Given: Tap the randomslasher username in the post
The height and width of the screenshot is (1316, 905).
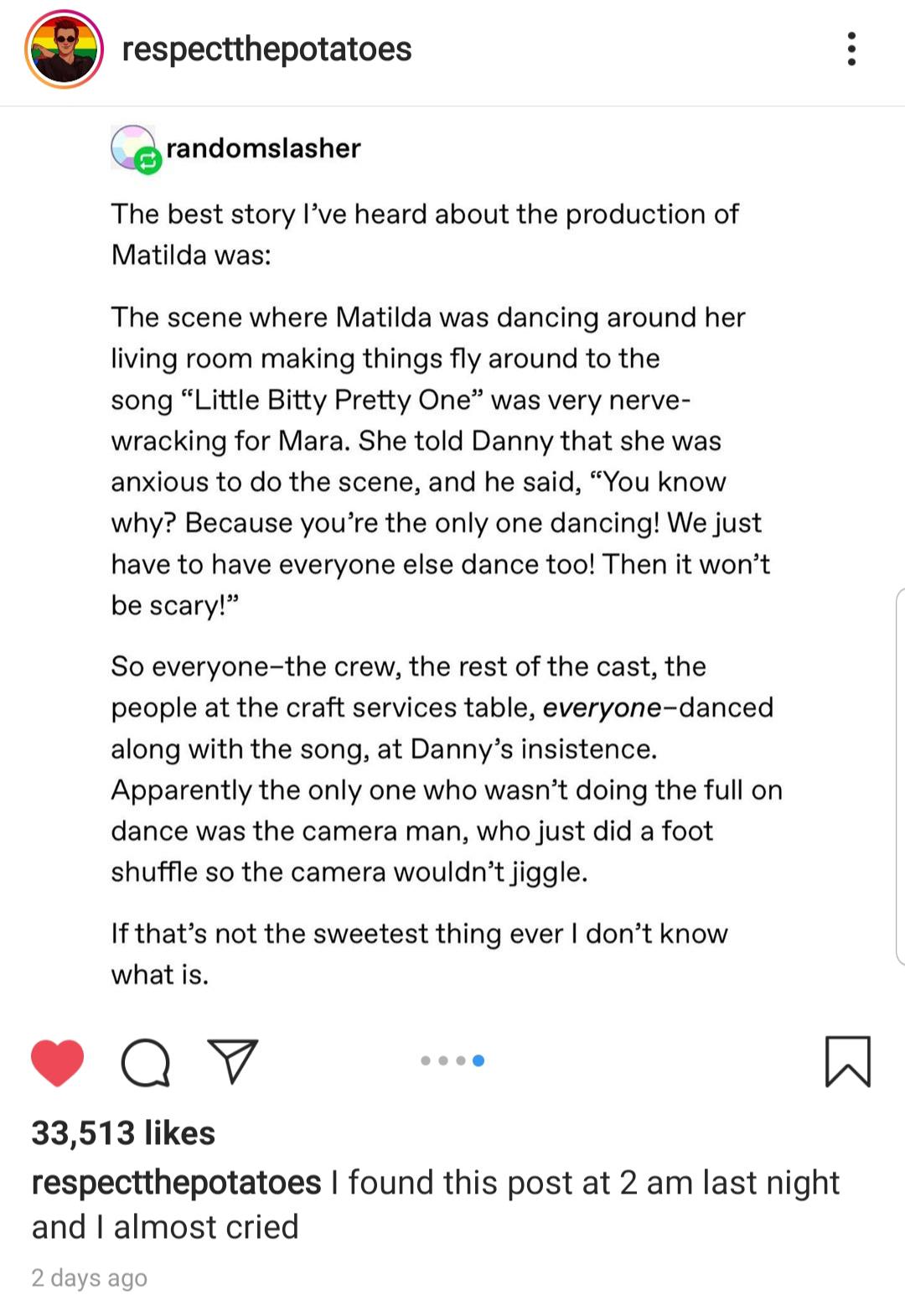Looking at the screenshot, I should point(263,148).
